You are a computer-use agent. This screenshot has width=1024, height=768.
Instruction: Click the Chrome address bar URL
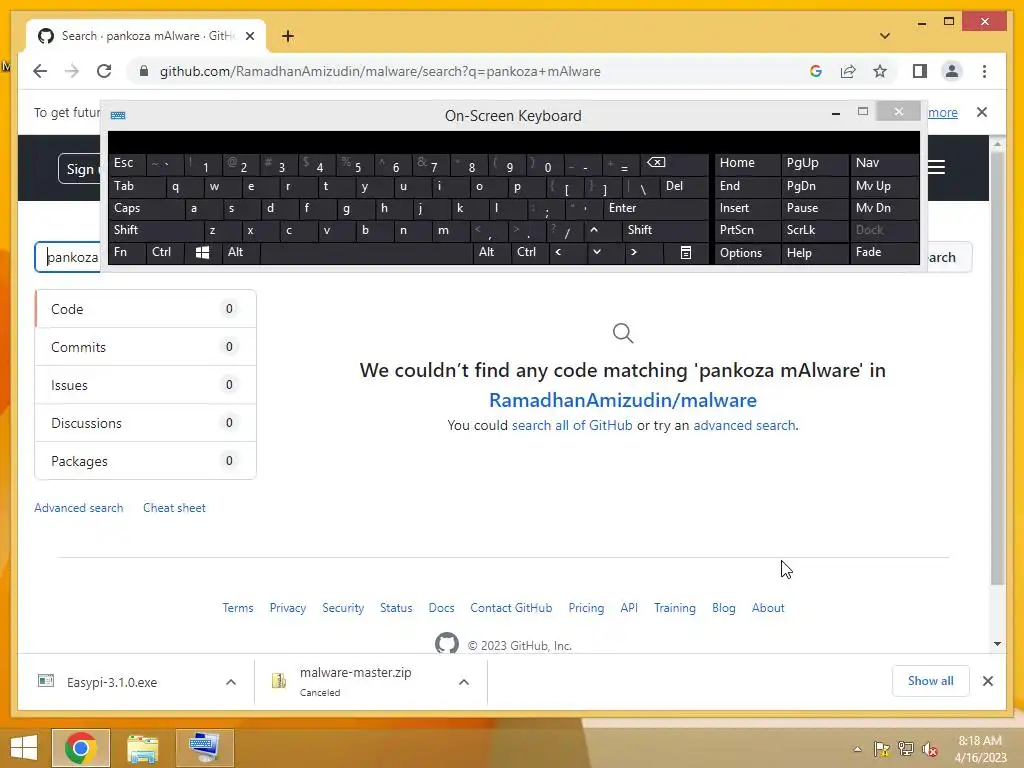[x=380, y=71]
